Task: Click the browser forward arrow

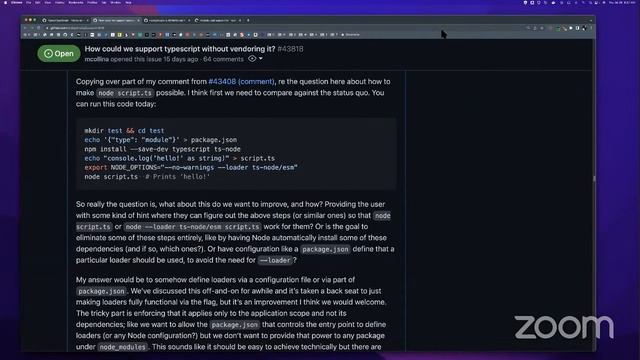Action: (32, 28)
